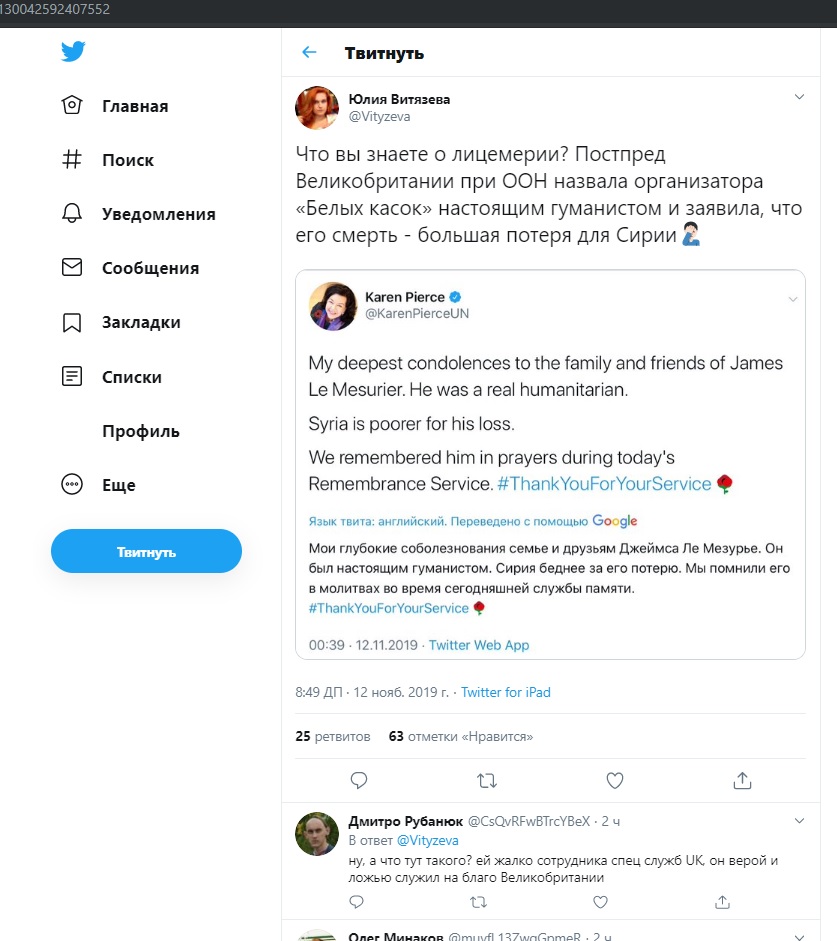Like the main tweet heart icon
The width and height of the screenshot is (837, 941).
click(614, 780)
